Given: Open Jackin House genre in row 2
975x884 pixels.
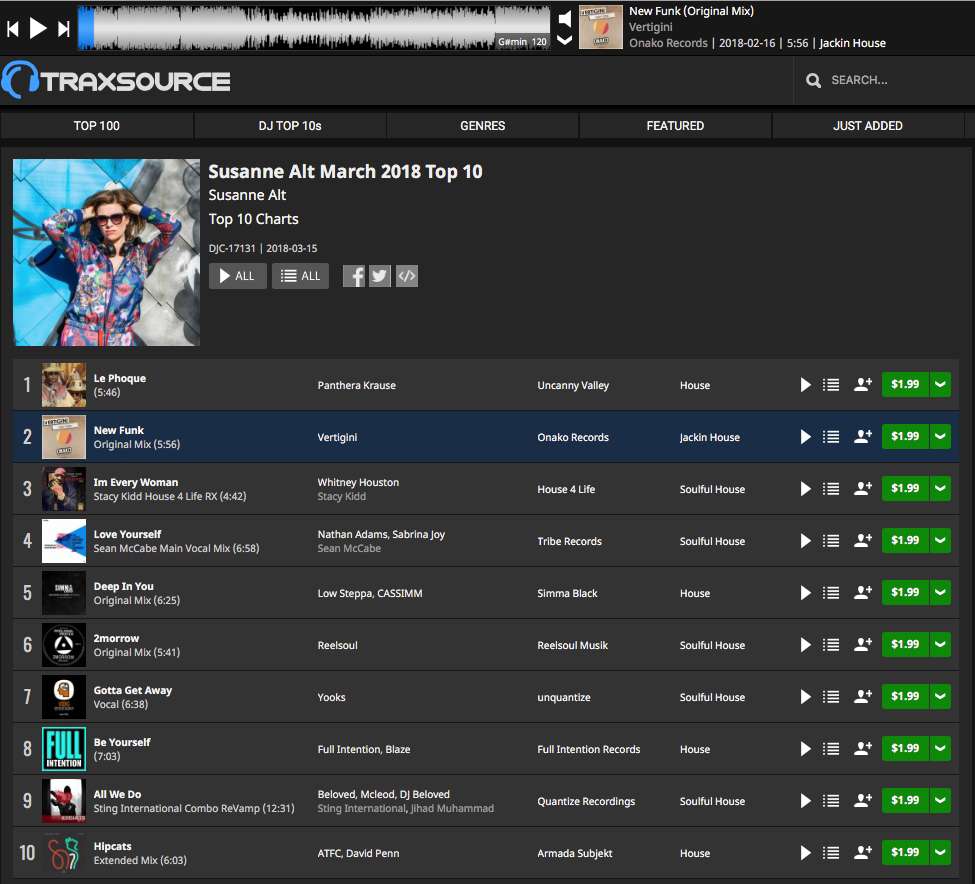Looking at the screenshot, I should (709, 438).
